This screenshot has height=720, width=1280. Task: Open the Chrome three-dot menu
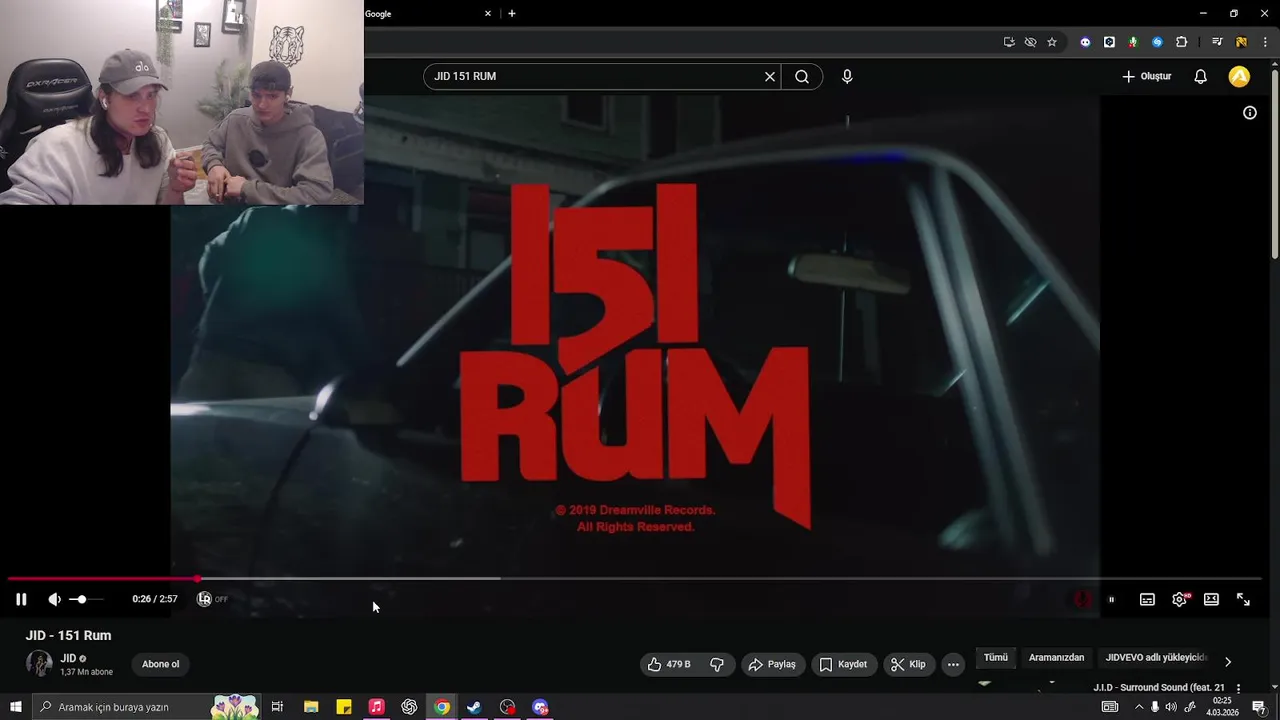tap(1265, 42)
